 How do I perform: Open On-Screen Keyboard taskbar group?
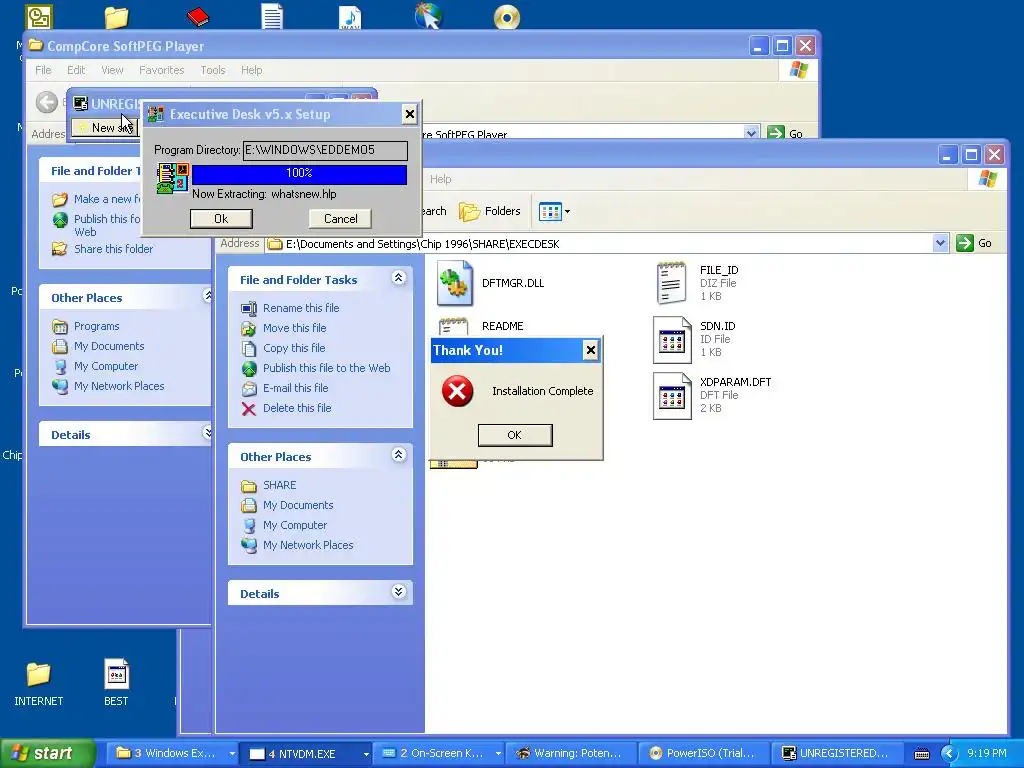click(x=441, y=753)
